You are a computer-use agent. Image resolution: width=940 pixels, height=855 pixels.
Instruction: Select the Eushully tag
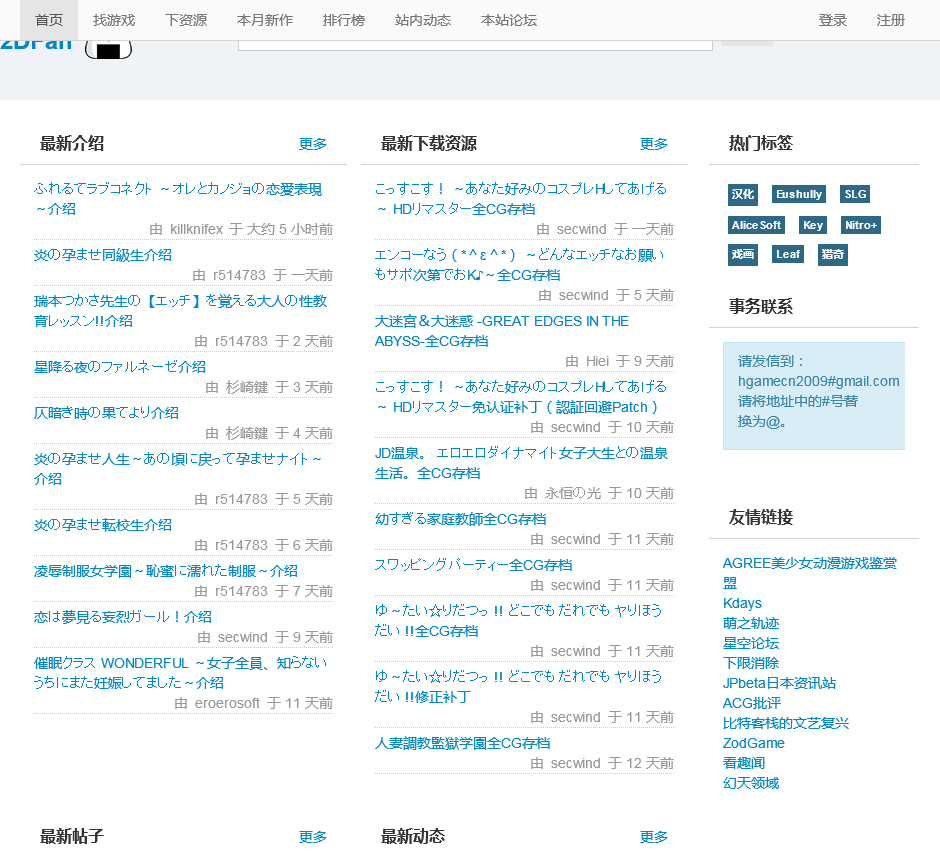point(799,194)
